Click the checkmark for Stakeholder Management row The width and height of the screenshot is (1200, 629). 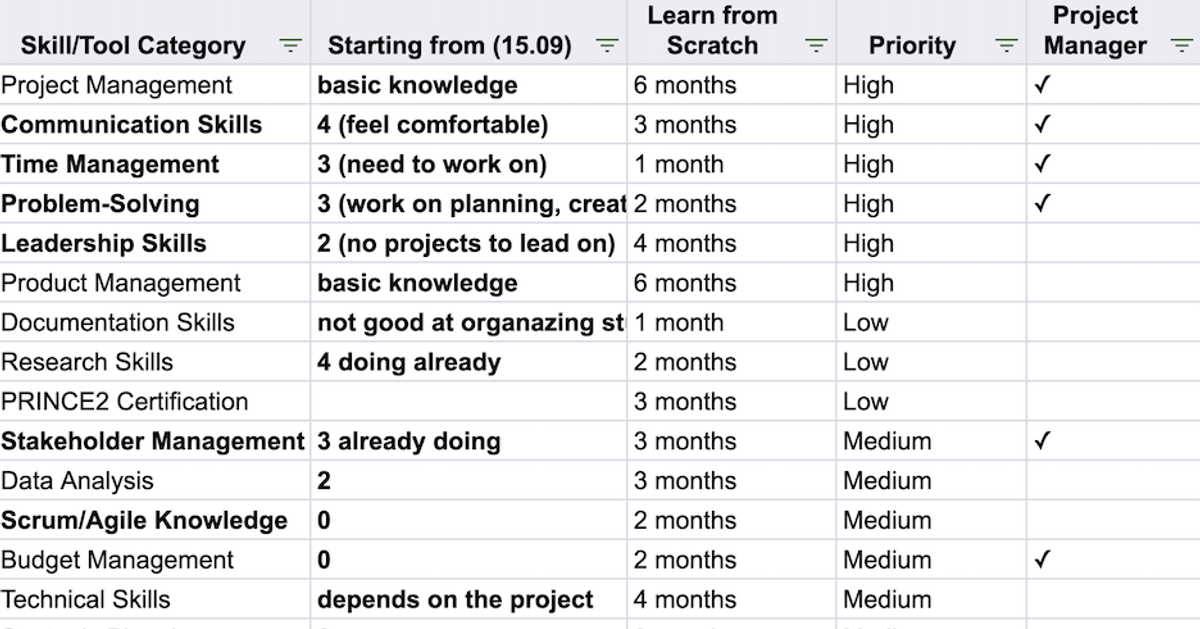[1044, 441]
